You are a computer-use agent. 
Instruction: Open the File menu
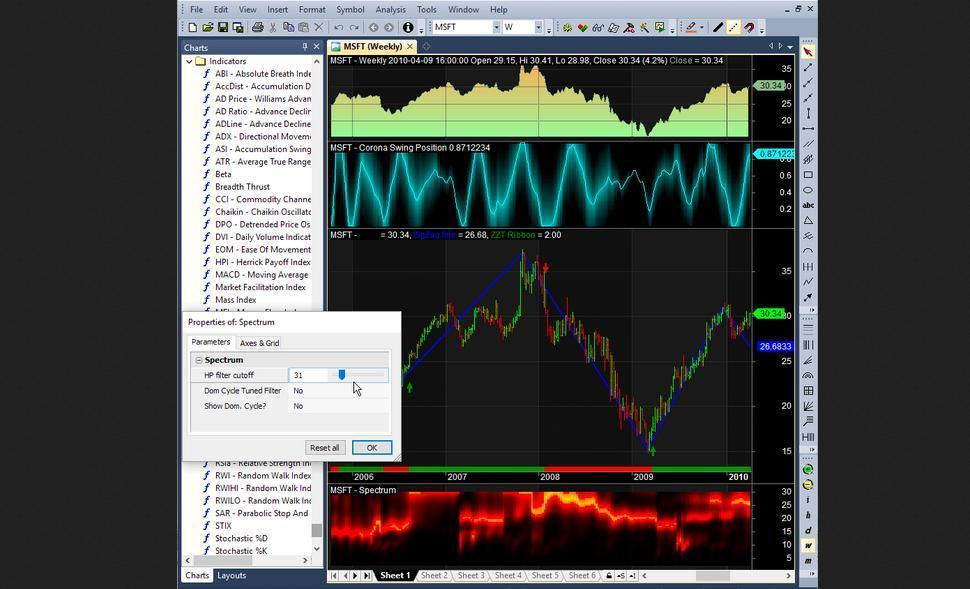[x=196, y=10]
